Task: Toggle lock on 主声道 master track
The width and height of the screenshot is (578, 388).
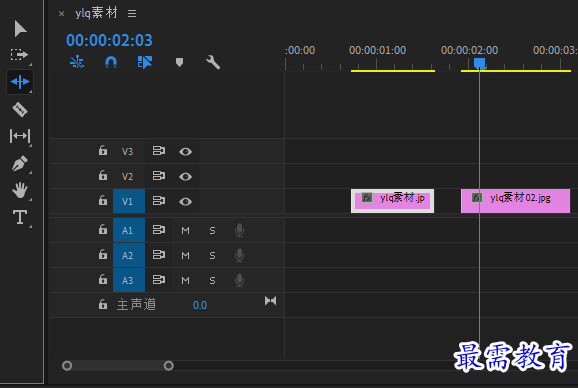Action: [103, 304]
